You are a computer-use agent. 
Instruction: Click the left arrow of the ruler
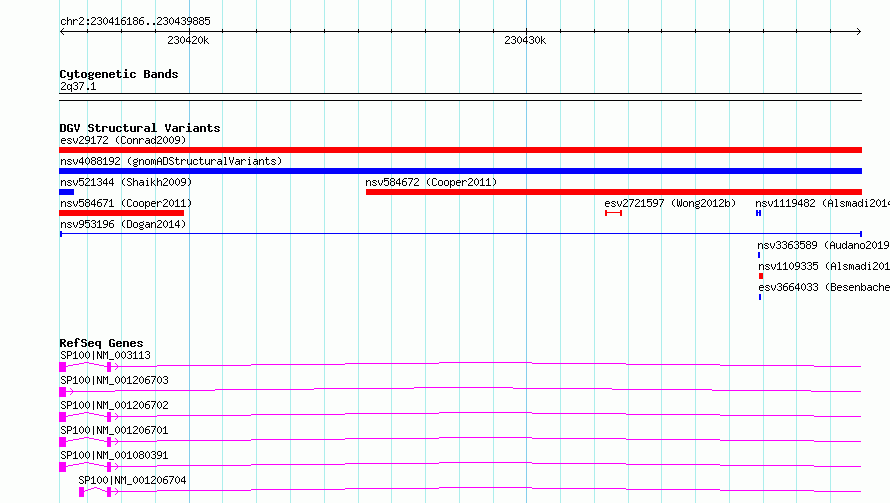pyautogui.click(x=62, y=32)
